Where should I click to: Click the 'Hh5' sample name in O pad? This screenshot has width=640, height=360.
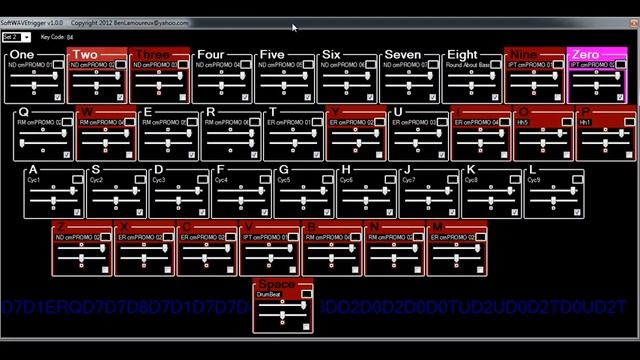(522, 122)
